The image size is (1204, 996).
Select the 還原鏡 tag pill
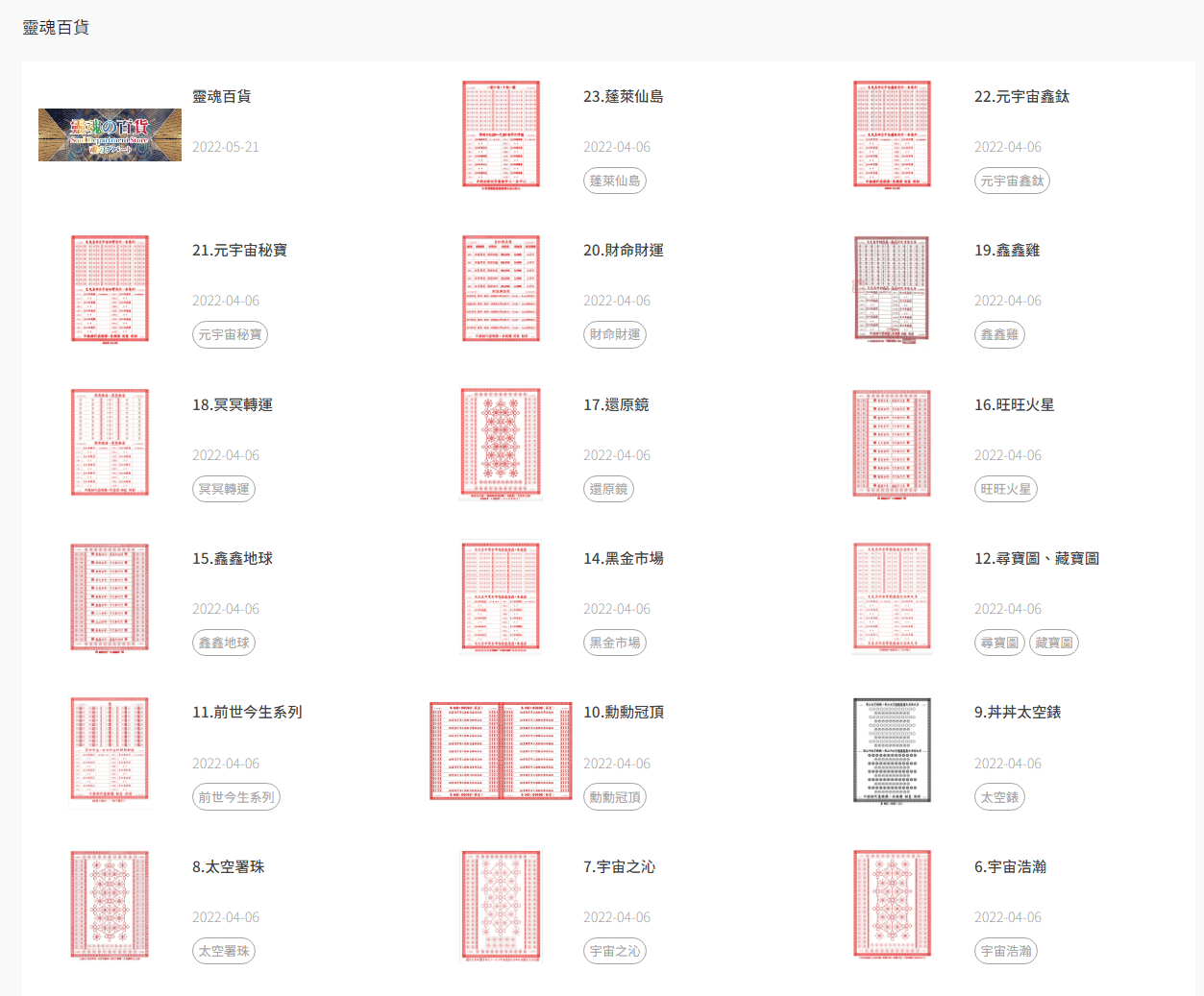coord(608,489)
